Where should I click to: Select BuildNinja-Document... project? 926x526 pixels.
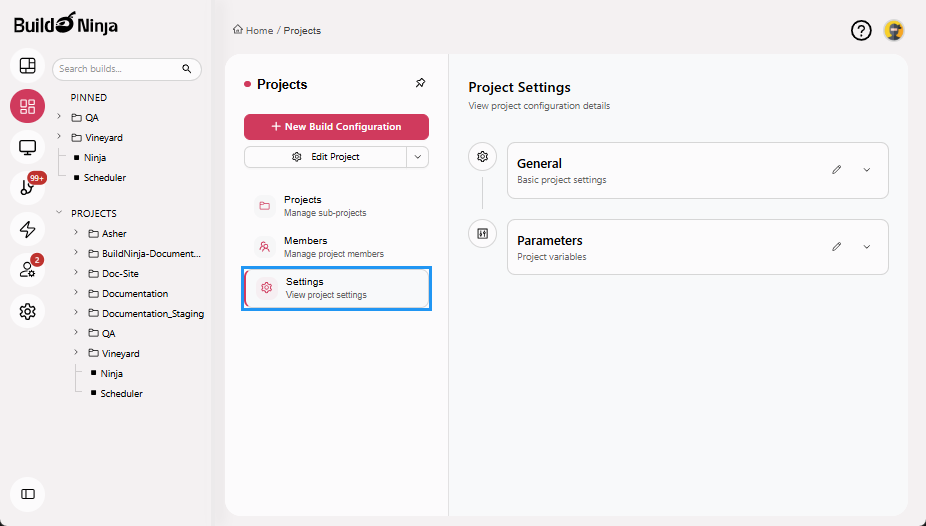pos(151,254)
